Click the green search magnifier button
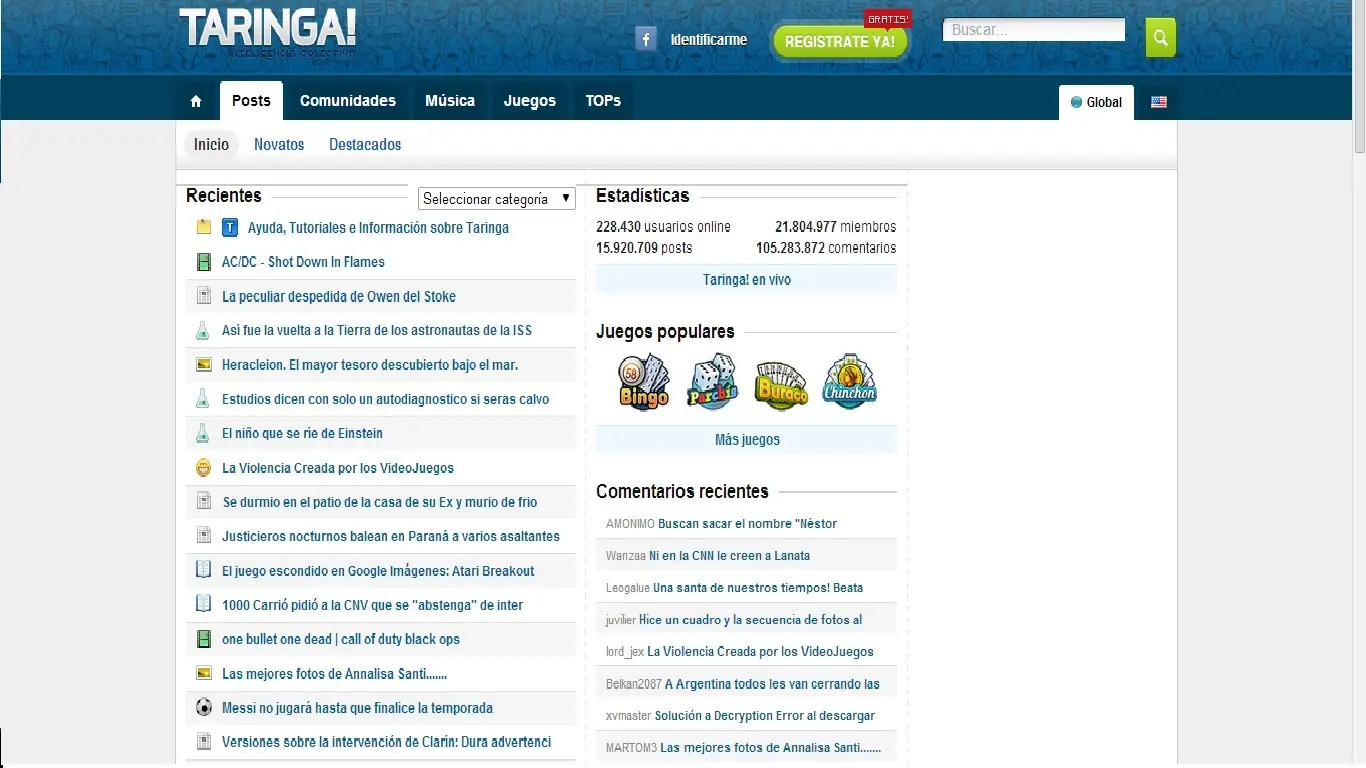 1160,38
